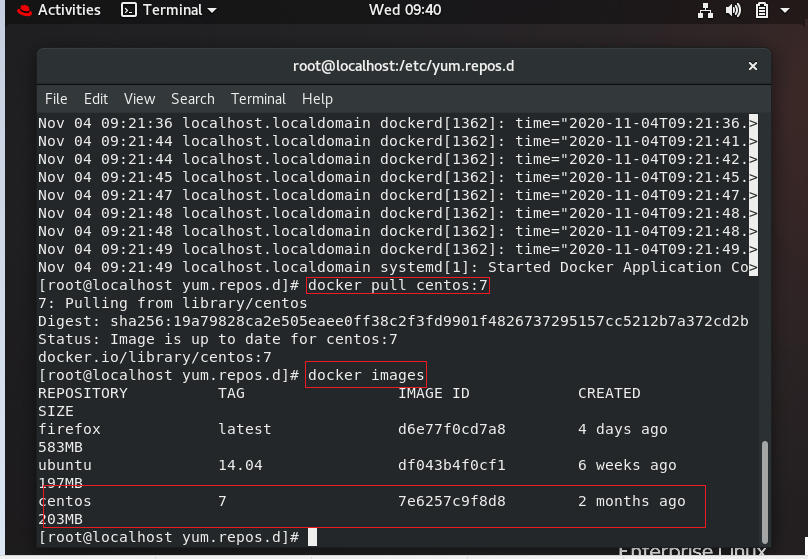
Task: Click the window title root@localhost:/etc/yum.repos.d
Action: pyautogui.click(x=403, y=66)
